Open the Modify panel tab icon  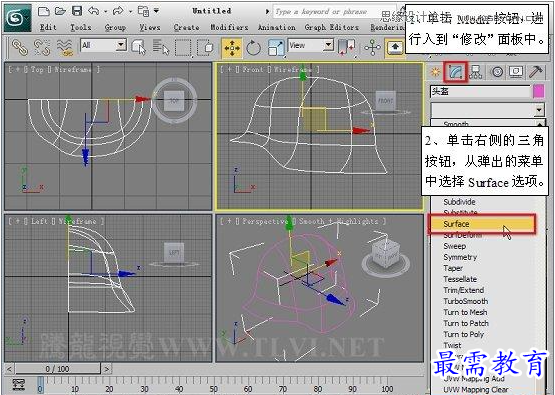coord(456,72)
